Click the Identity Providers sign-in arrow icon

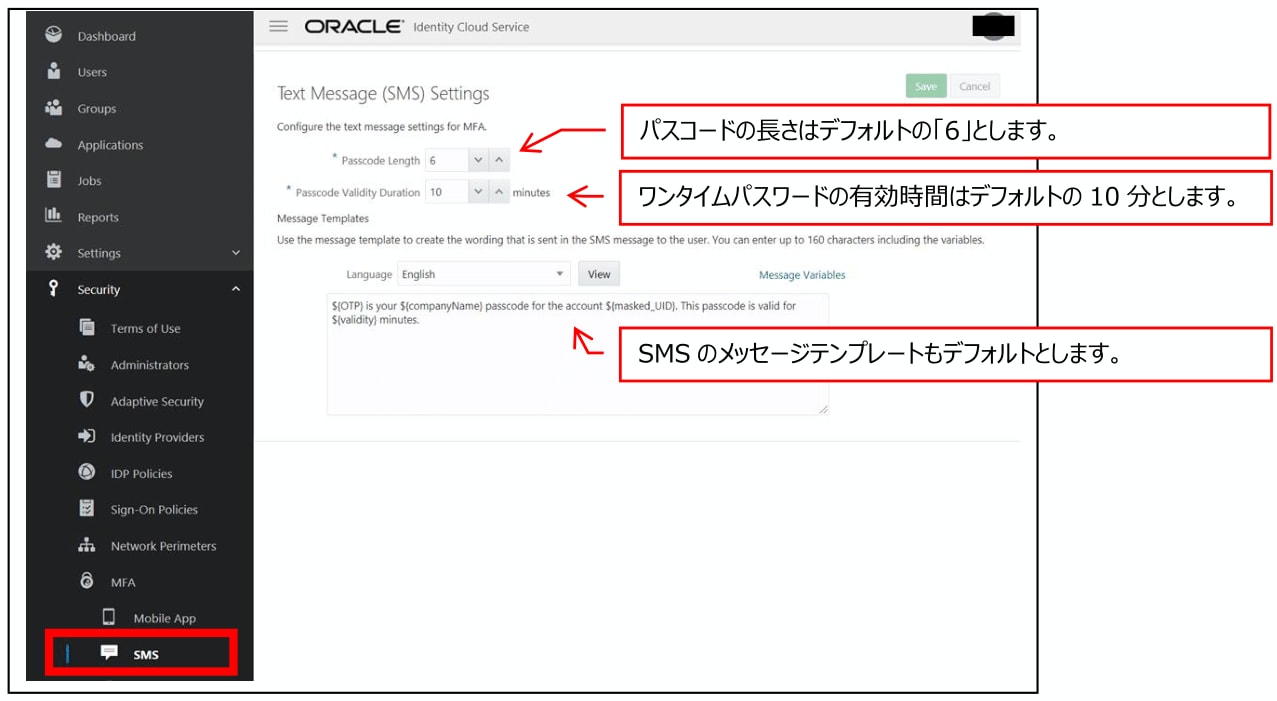pos(87,436)
